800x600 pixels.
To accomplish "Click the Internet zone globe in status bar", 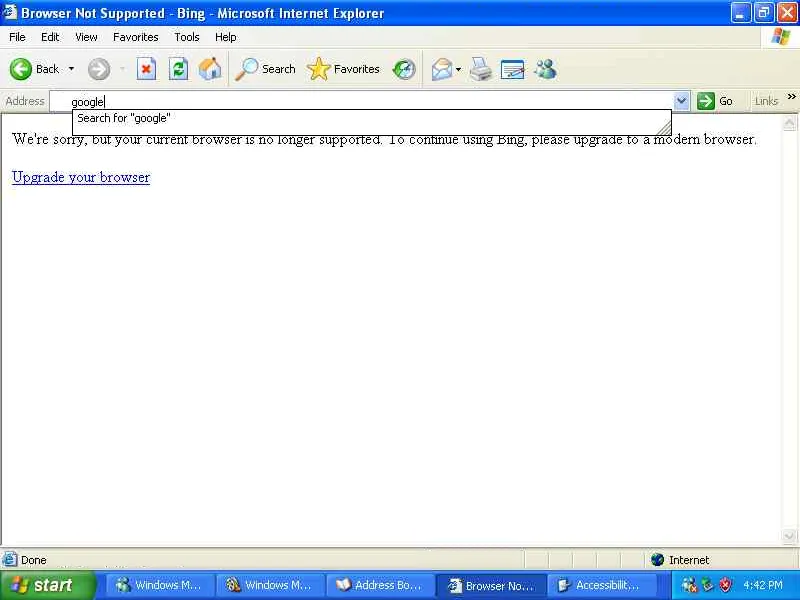I will point(657,560).
